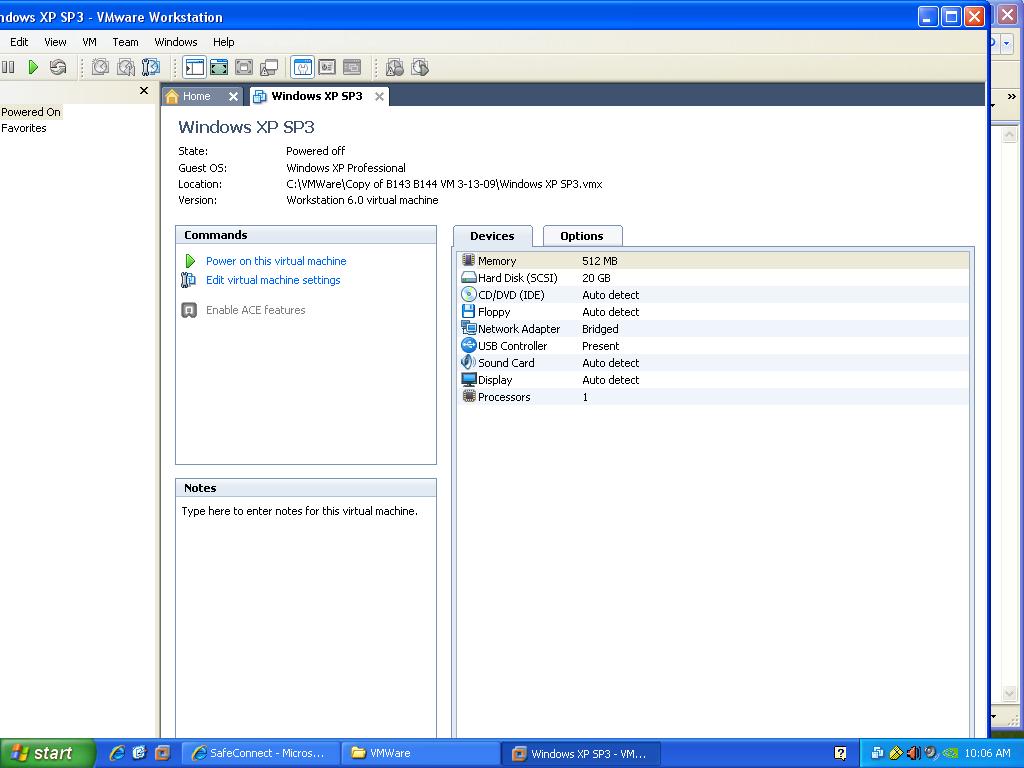Click the Suspend (pause) toolbar icon
This screenshot has height=768, width=1024.
pos(8,67)
